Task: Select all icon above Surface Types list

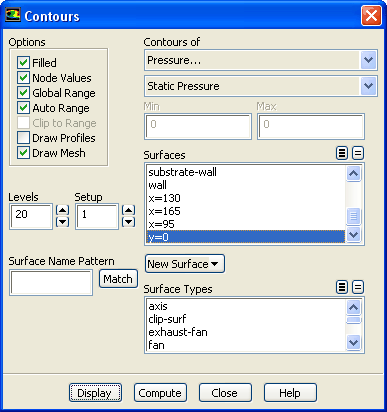Action: tap(342, 287)
